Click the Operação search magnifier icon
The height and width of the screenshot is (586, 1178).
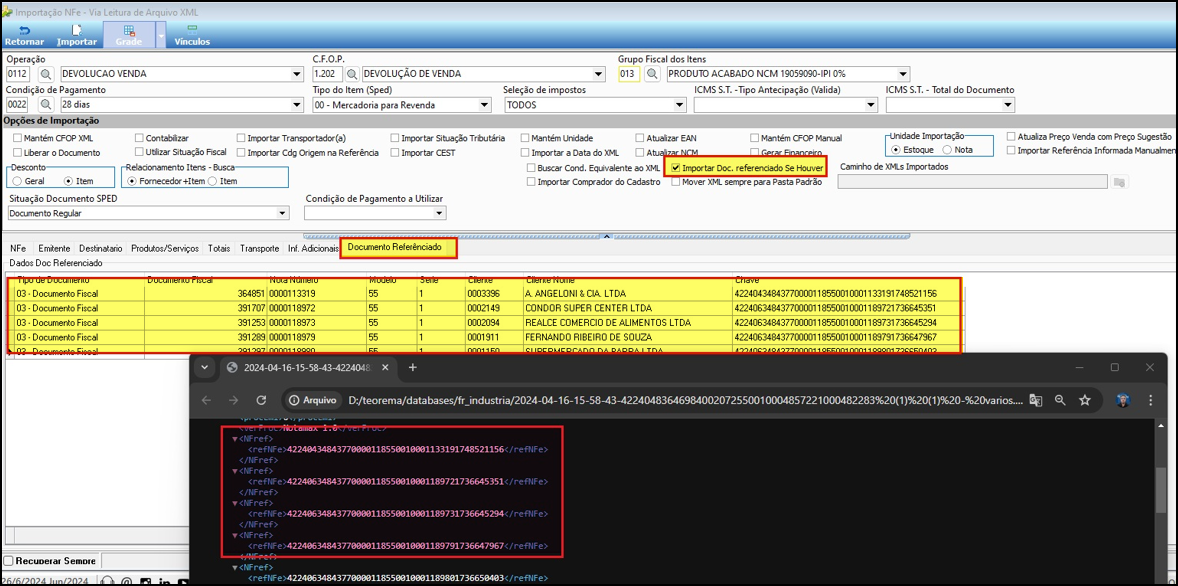point(46,74)
